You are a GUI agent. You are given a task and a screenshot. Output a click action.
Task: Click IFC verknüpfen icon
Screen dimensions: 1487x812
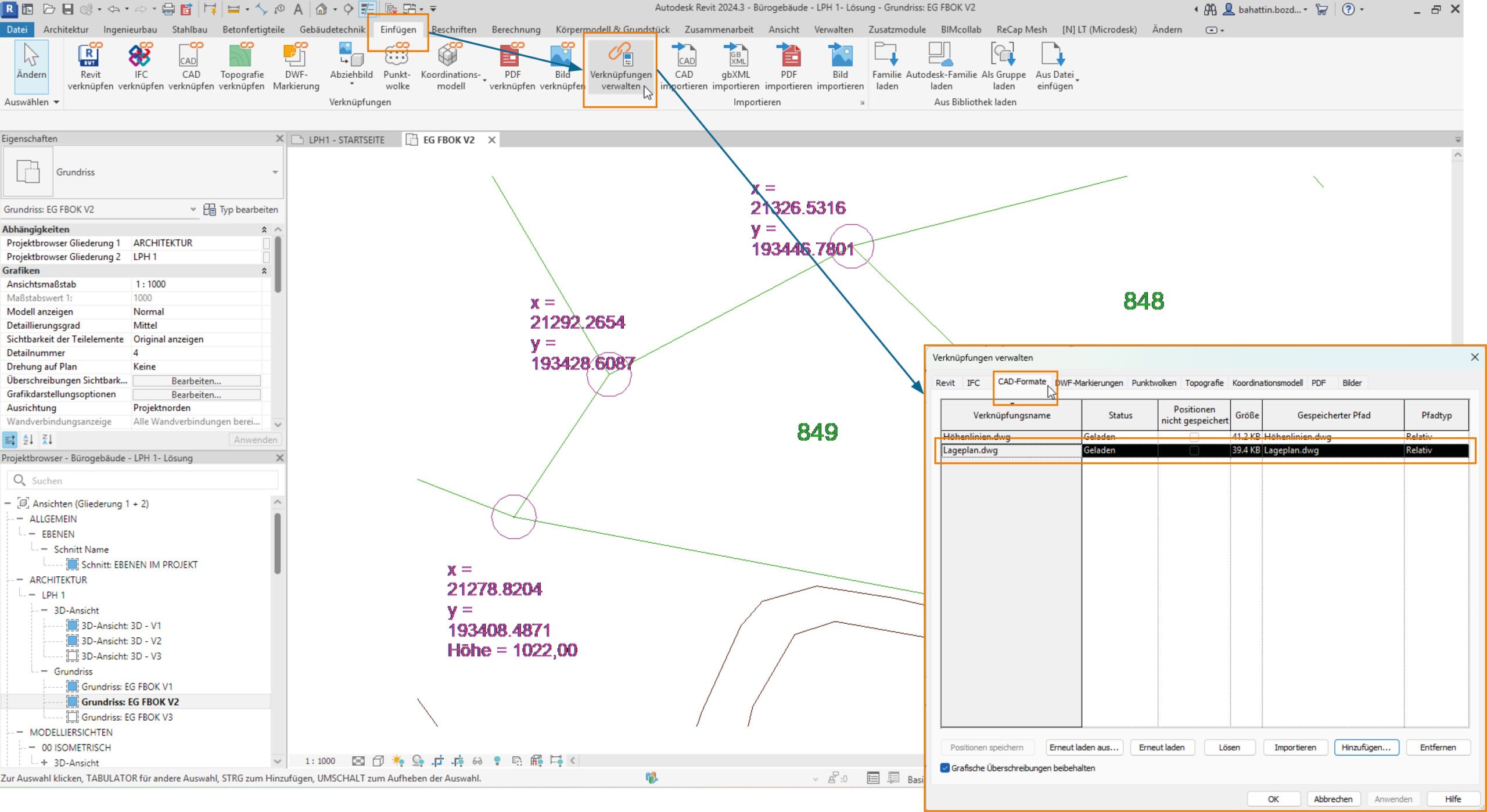click(141, 56)
